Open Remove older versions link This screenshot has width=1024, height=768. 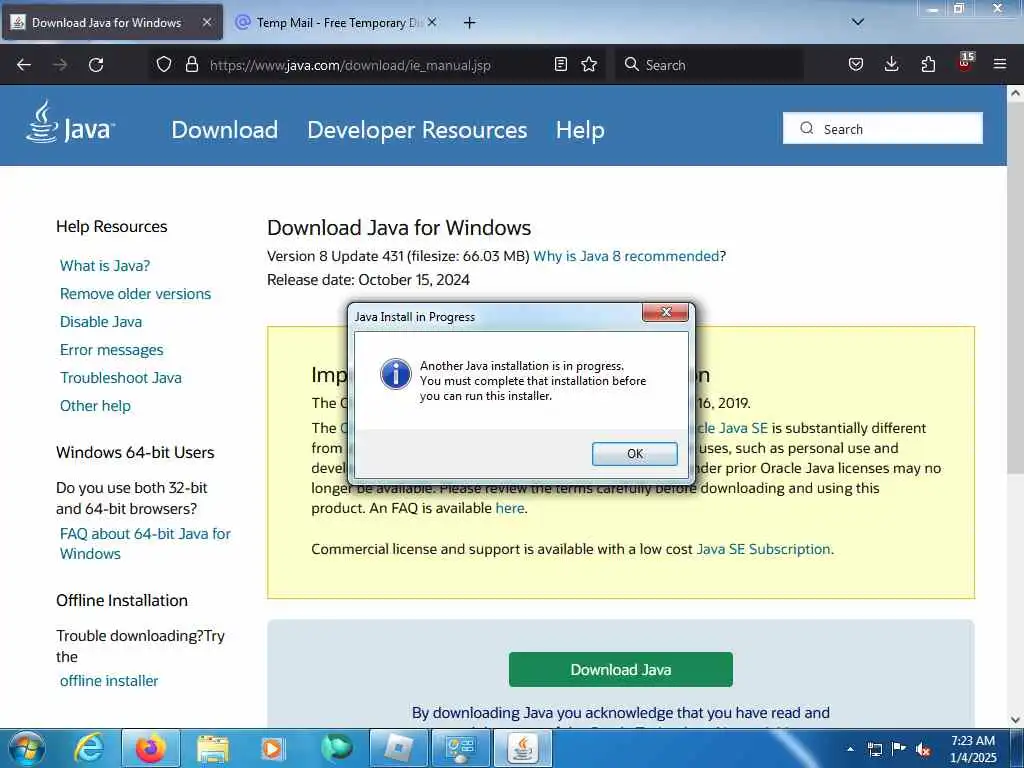pos(135,294)
